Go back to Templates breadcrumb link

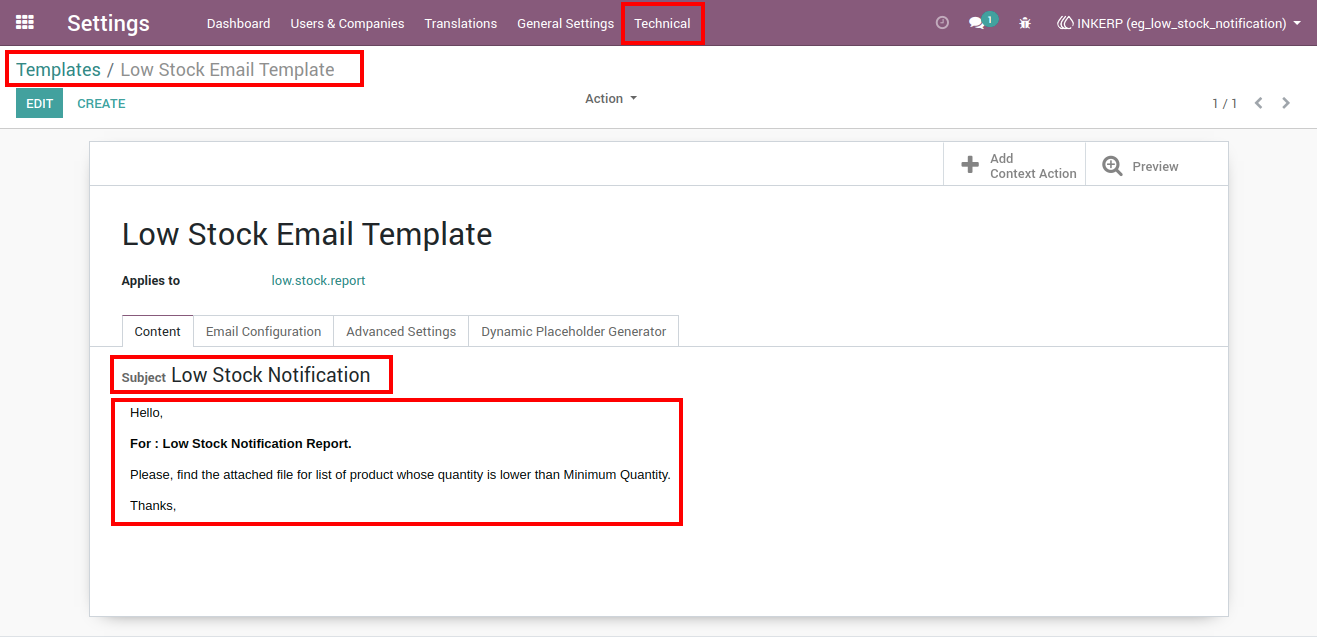[x=58, y=70]
